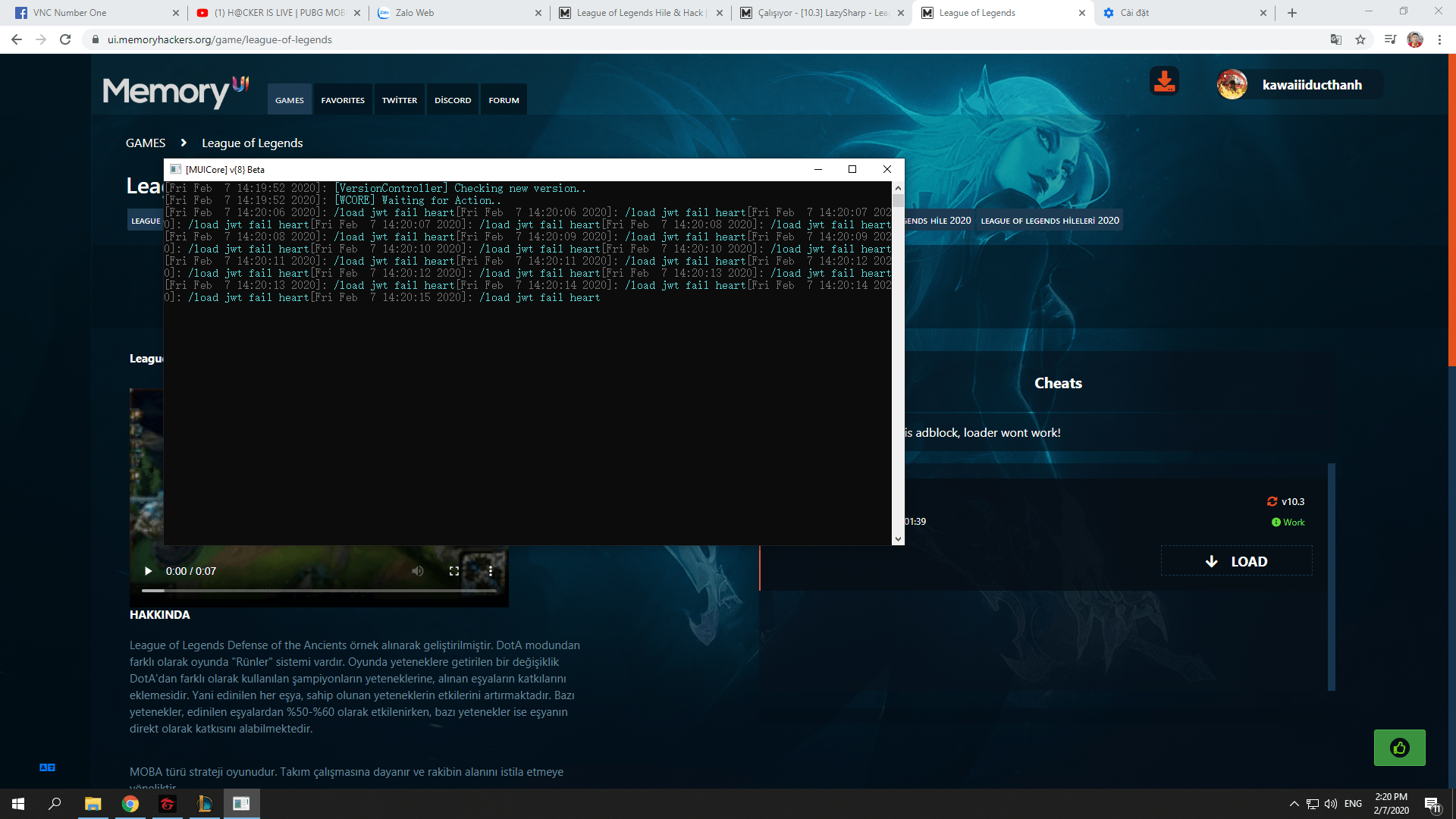Click the v10.3 refresh icon

tap(1272, 501)
